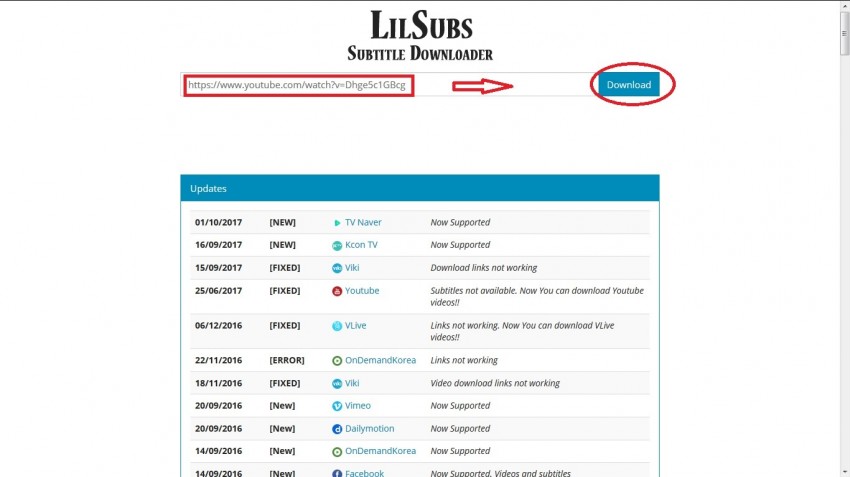The height and width of the screenshot is (477, 850).
Task: Open the Dailymotion link
Action: [x=370, y=428]
